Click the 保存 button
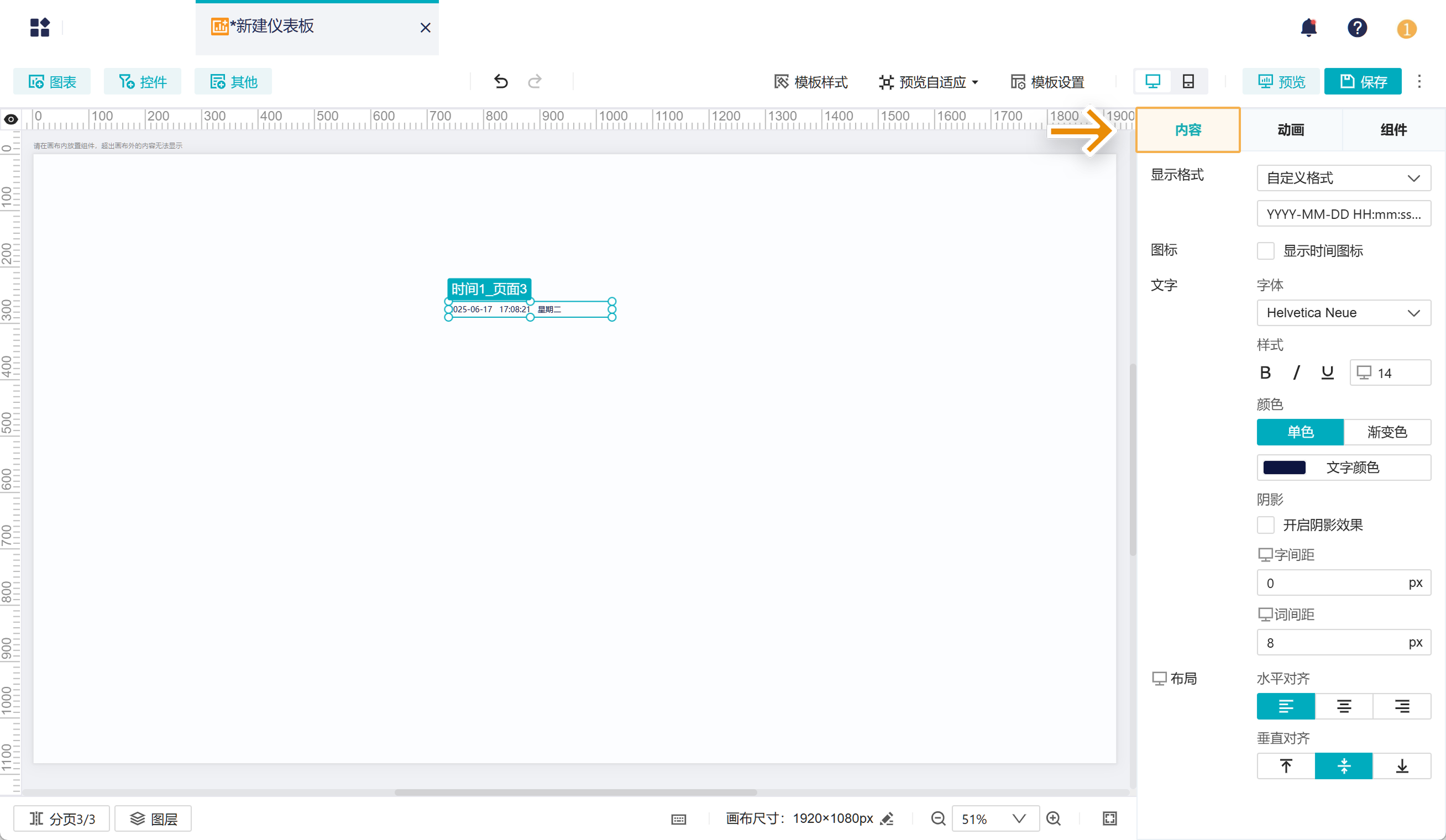 (x=1362, y=81)
